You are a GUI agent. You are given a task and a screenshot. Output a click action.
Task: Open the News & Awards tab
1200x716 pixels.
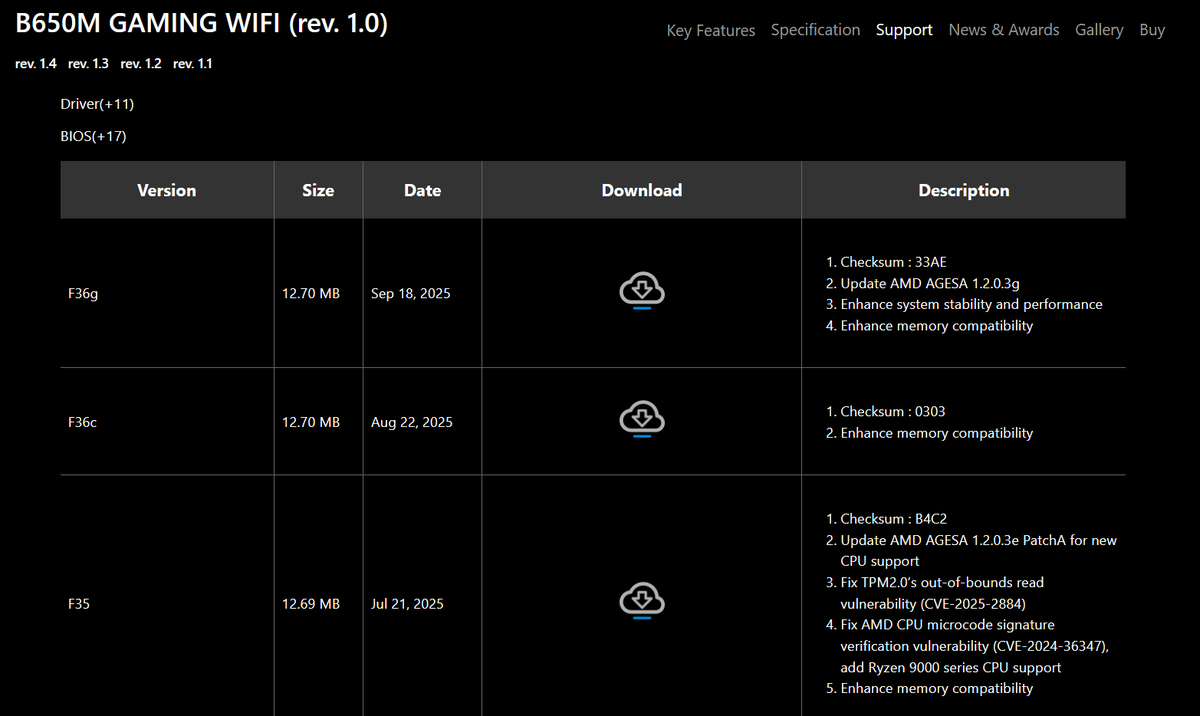(x=1004, y=30)
